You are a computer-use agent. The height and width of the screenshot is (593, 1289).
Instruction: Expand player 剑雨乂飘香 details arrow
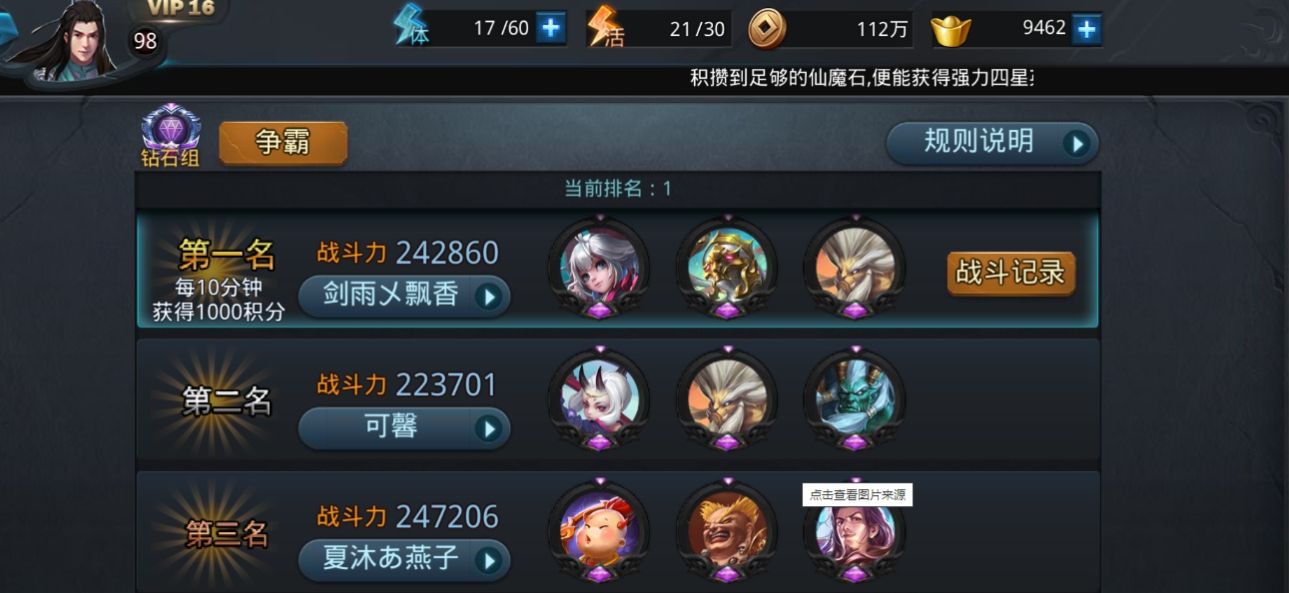pos(488,297)
